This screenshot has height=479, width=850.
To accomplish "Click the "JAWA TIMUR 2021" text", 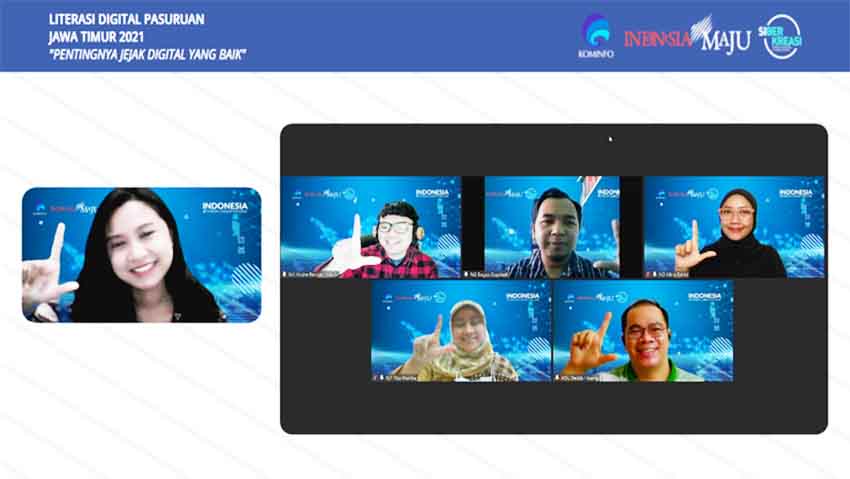I will (96, 37).
